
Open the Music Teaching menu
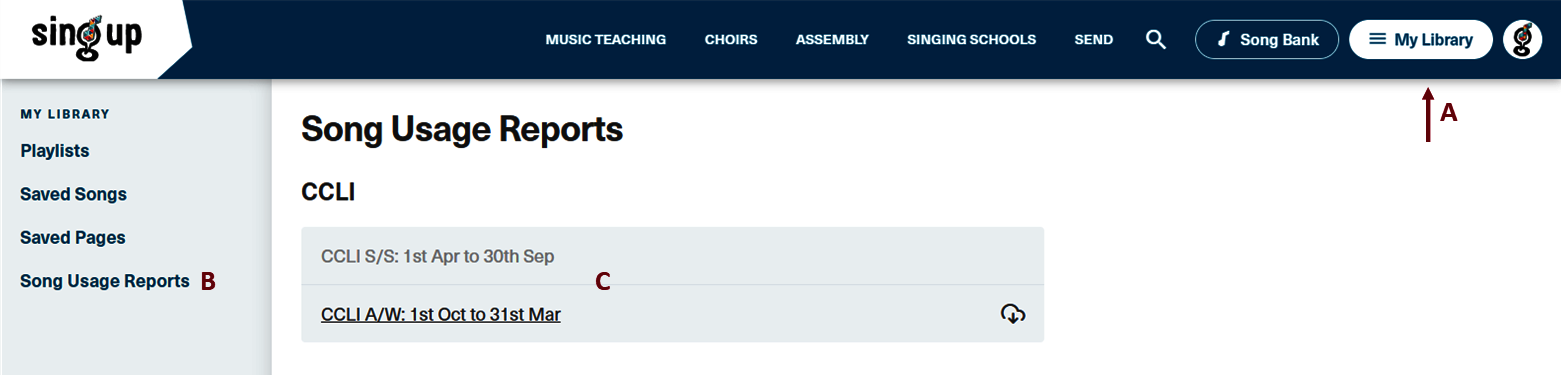606,40
